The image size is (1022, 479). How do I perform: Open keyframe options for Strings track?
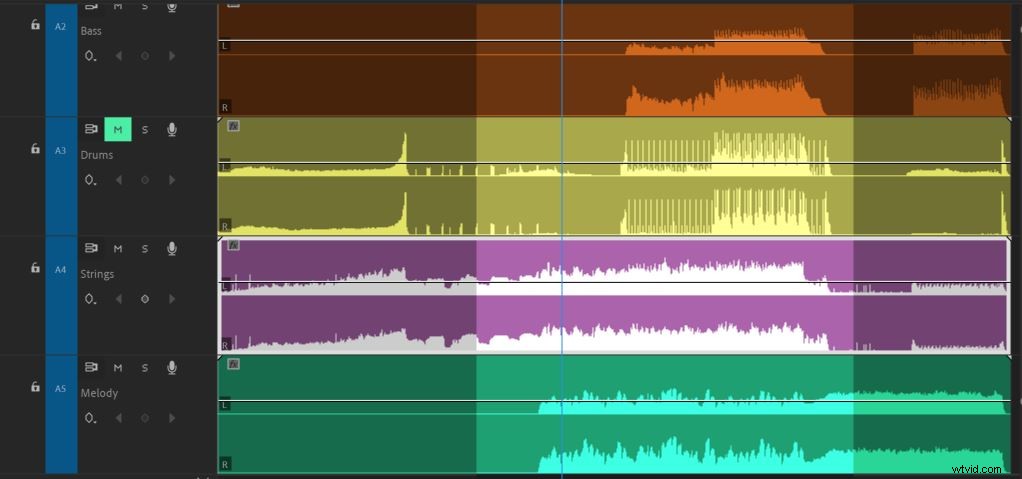pos(91,299)
